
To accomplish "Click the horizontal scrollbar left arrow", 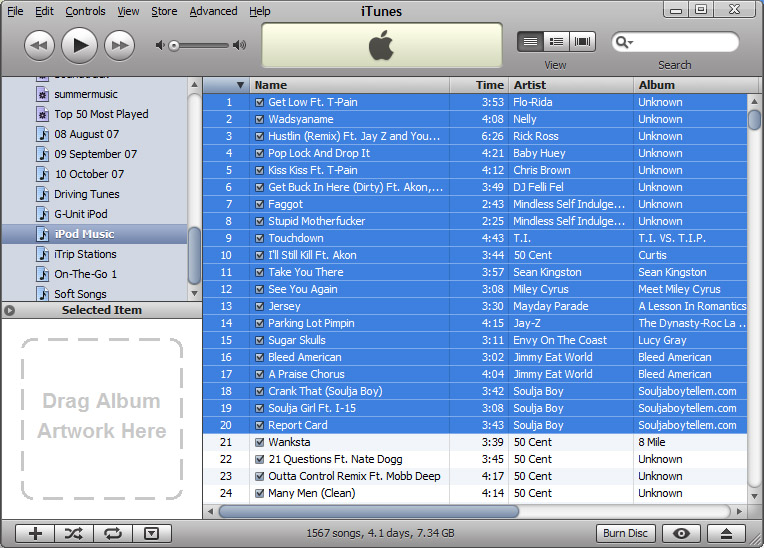I will (210, 511).
